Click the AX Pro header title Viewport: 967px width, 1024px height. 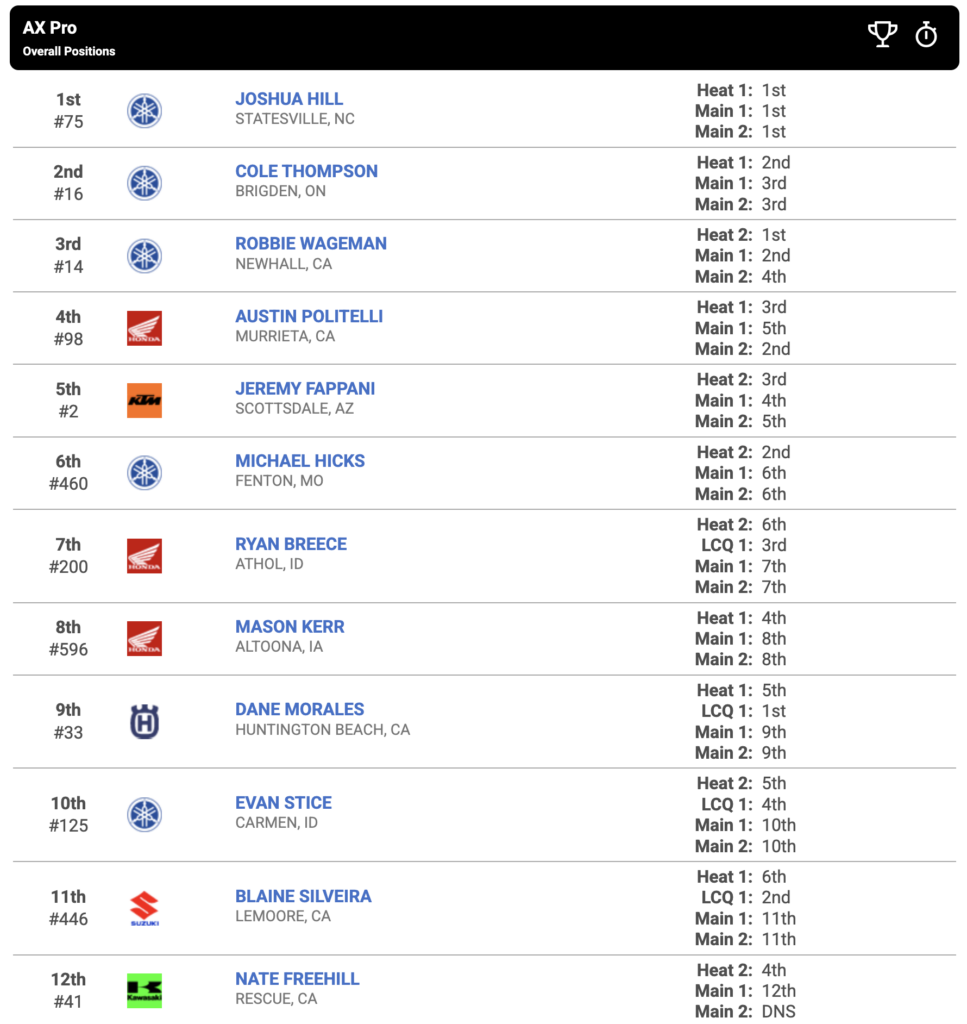50,28
